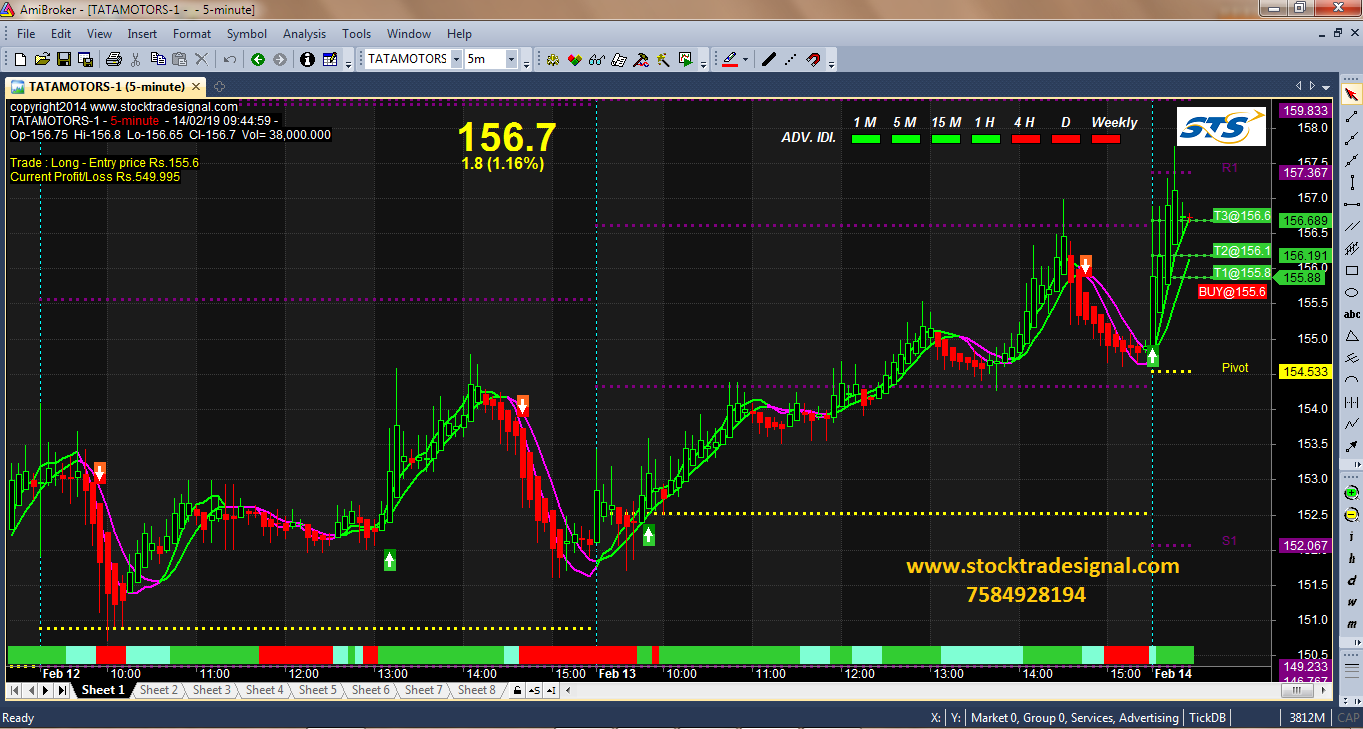Select the Ellipse drawing tool

[x=1352, y=291]
